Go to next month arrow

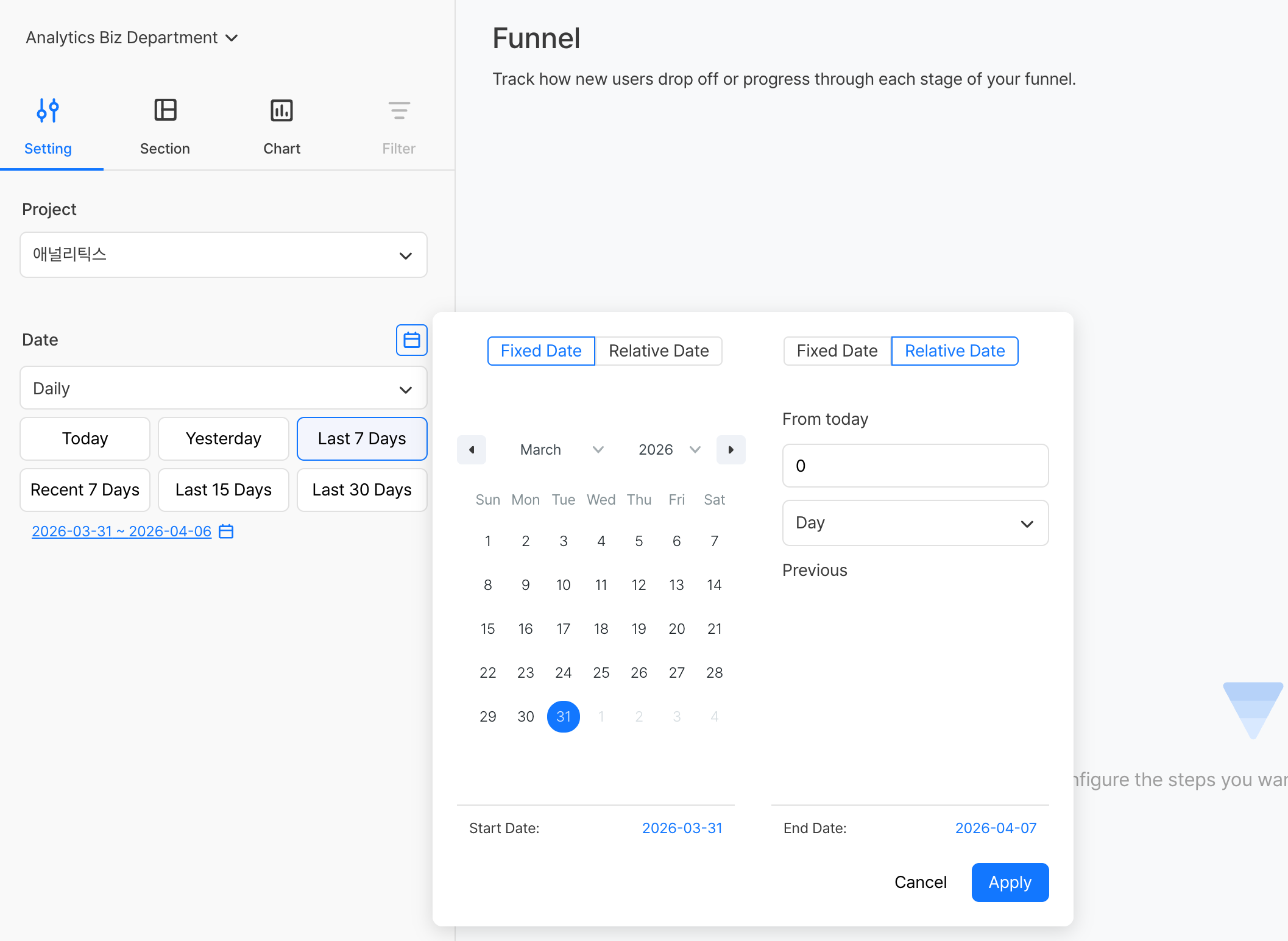[731, 450]
